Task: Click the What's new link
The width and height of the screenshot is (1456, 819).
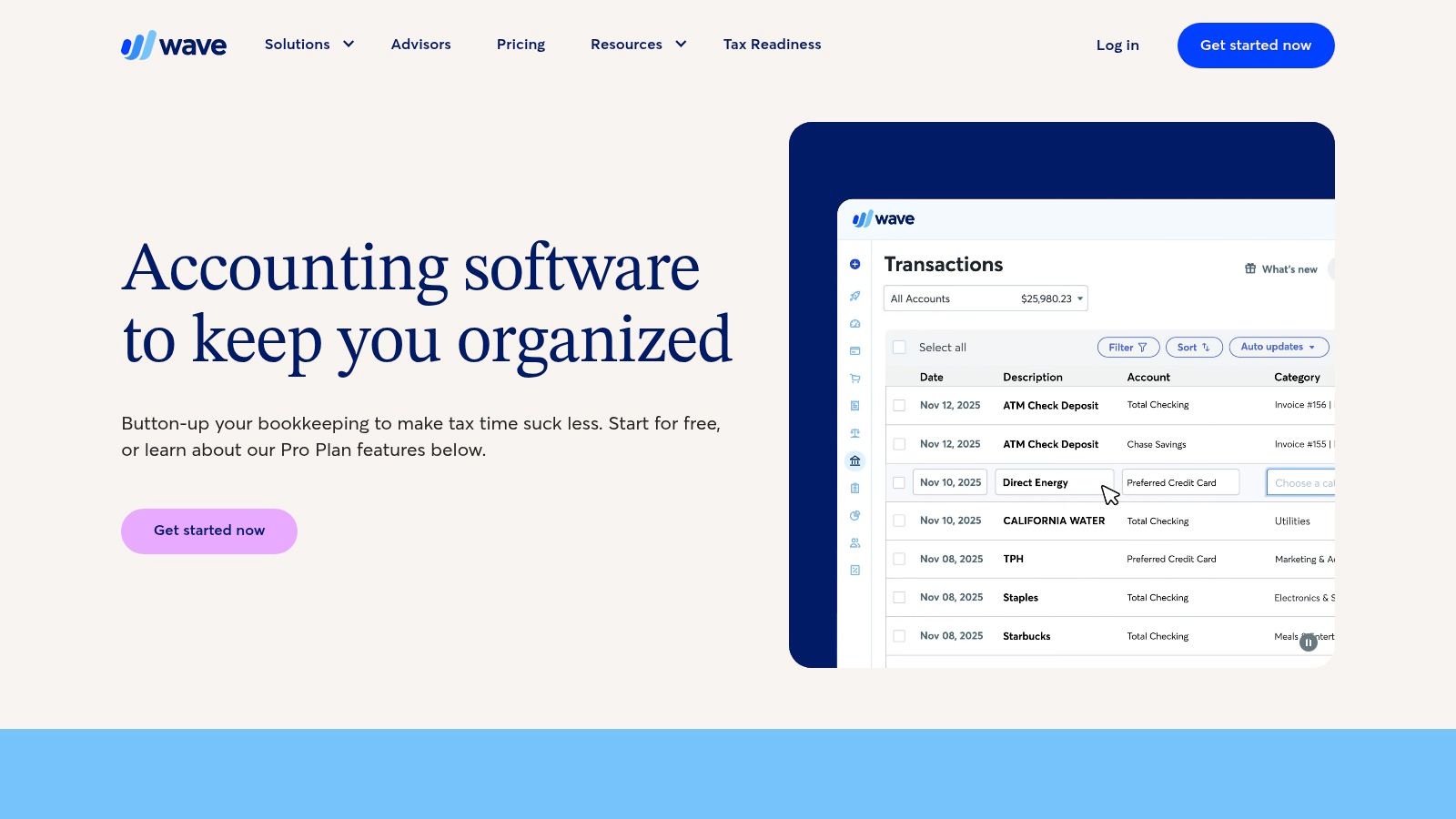Action: [1289, 268]
